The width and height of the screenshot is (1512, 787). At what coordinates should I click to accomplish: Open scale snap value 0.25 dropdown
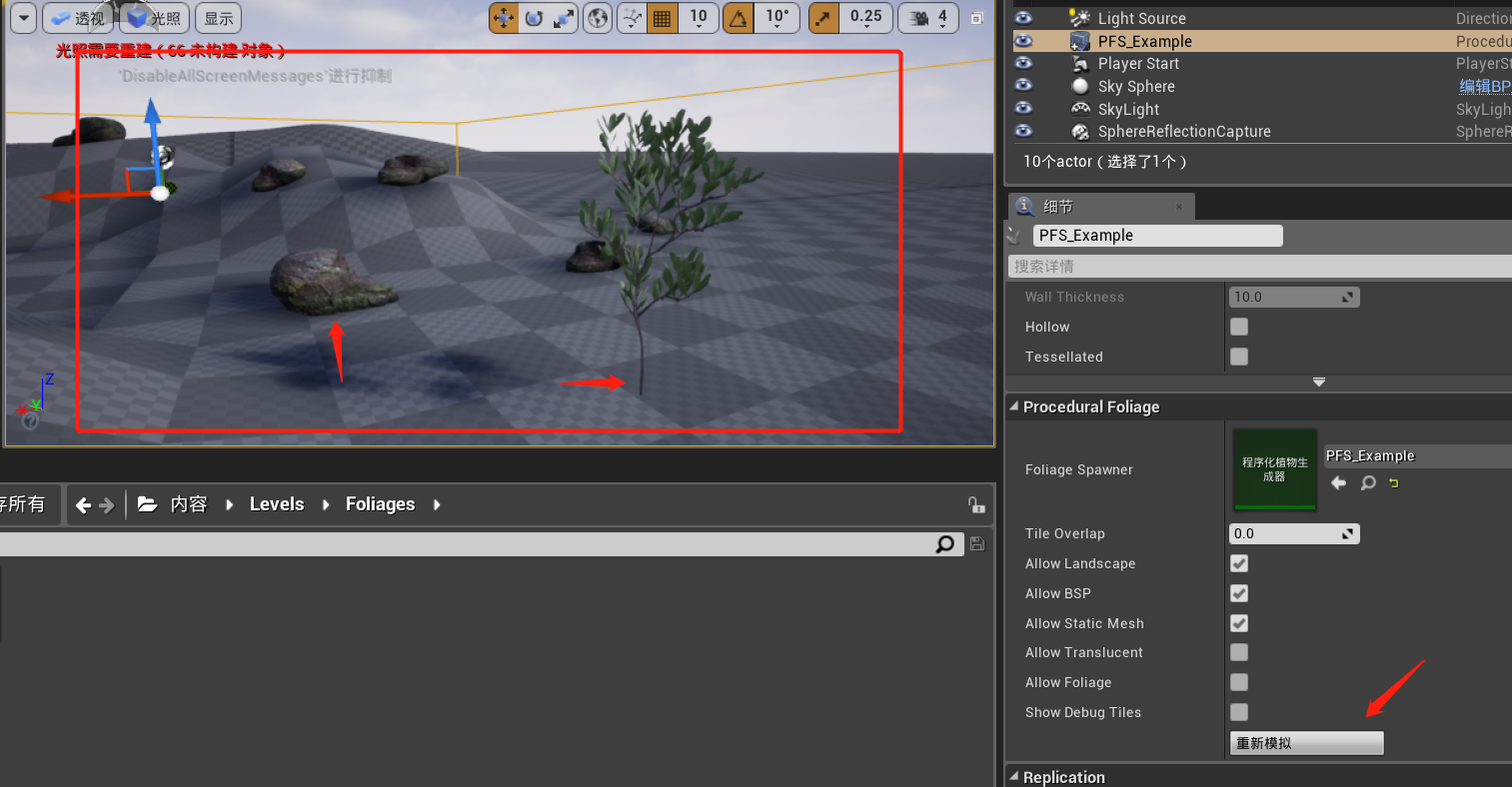coord(866,18)
